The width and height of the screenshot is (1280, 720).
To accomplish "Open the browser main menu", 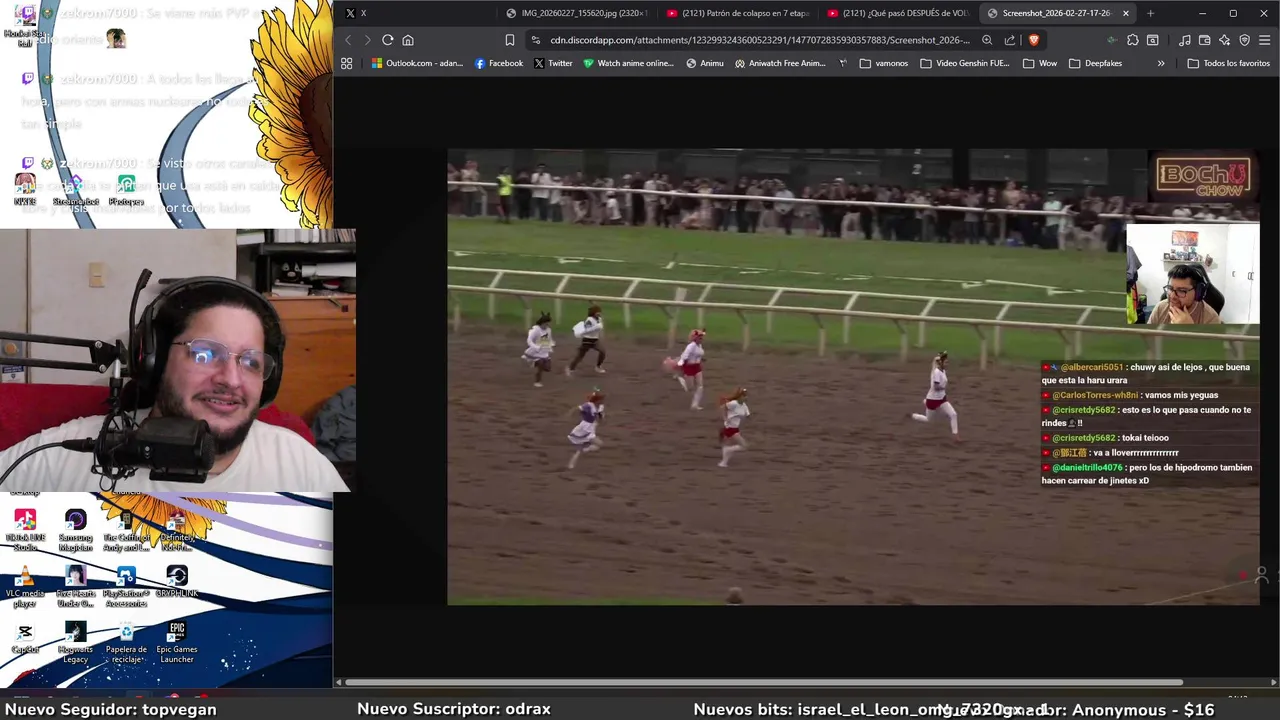I will tap(1265, 40).
